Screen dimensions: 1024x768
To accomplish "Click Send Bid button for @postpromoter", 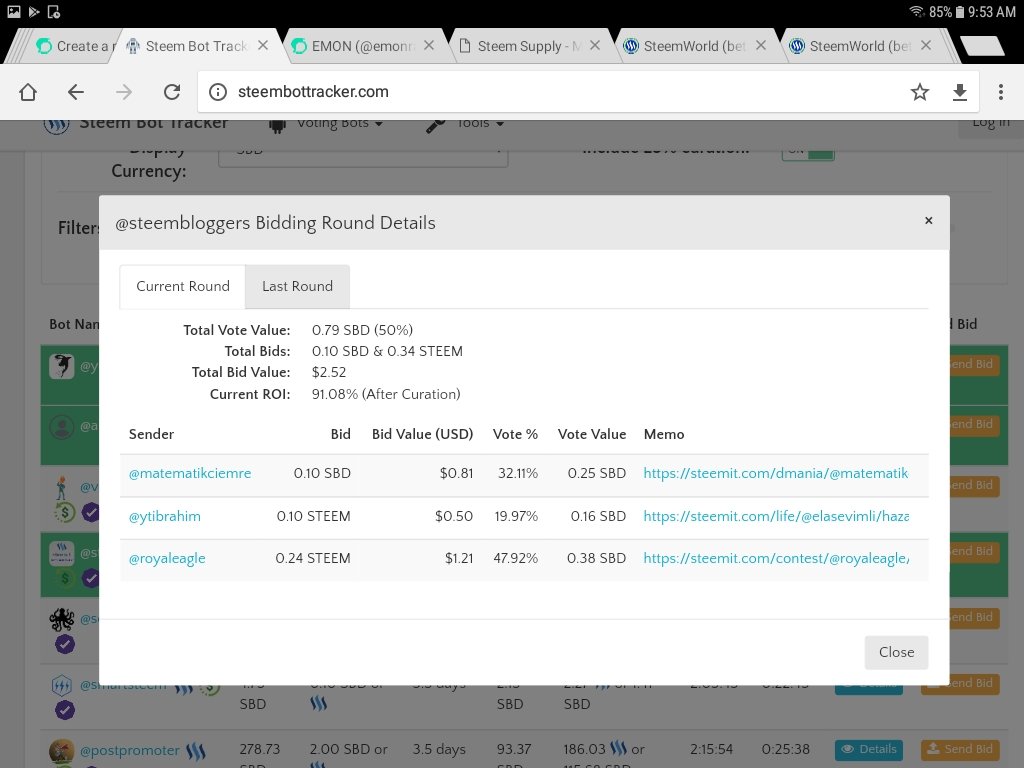I will 960,750.
